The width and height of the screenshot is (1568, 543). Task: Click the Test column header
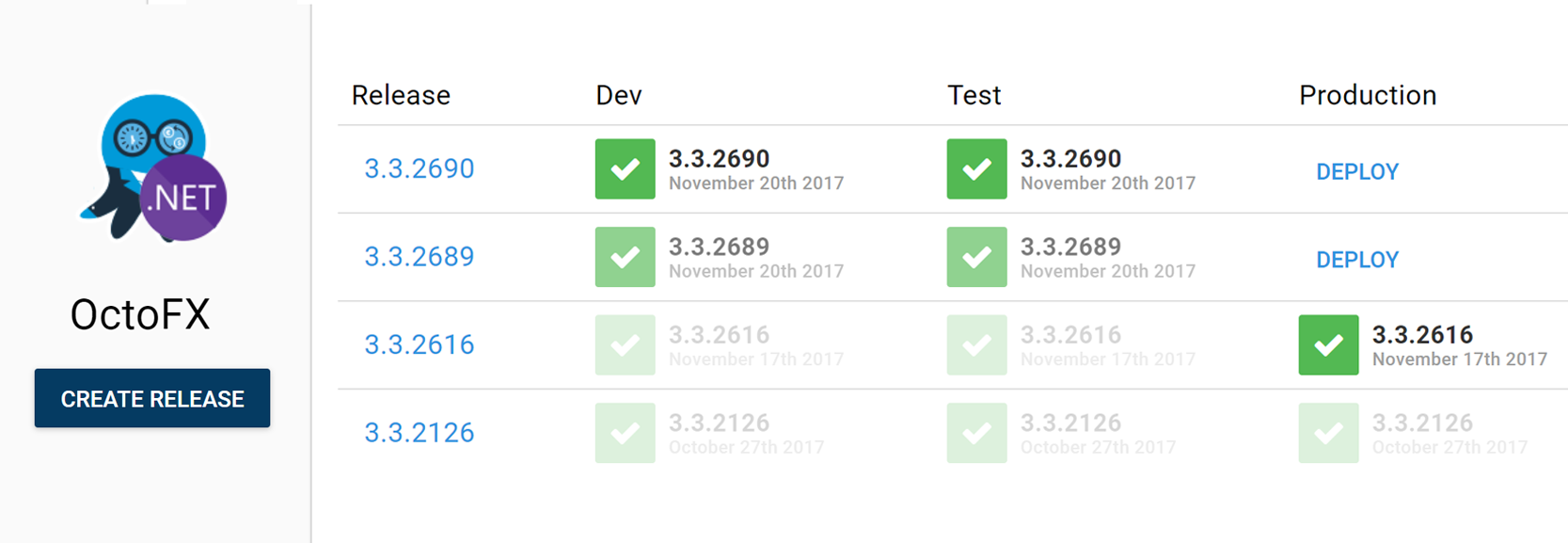974,95
